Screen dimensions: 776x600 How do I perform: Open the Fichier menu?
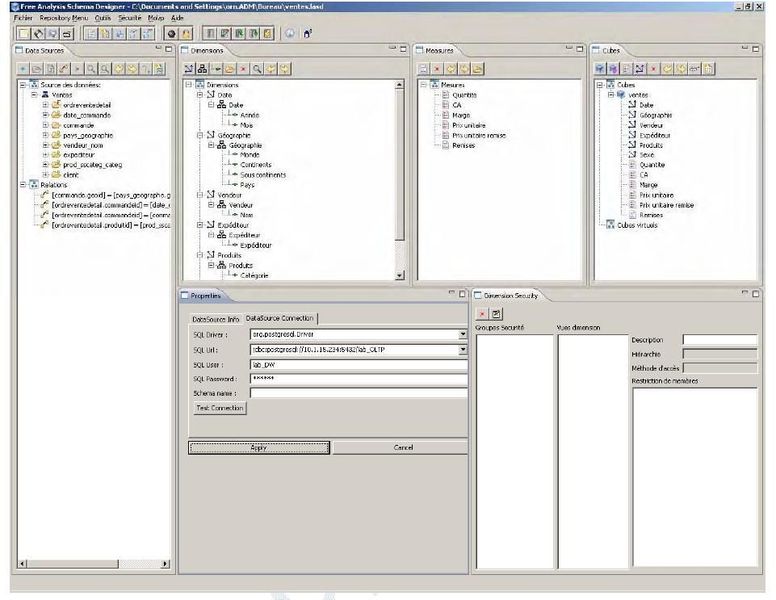click(23, 18)
